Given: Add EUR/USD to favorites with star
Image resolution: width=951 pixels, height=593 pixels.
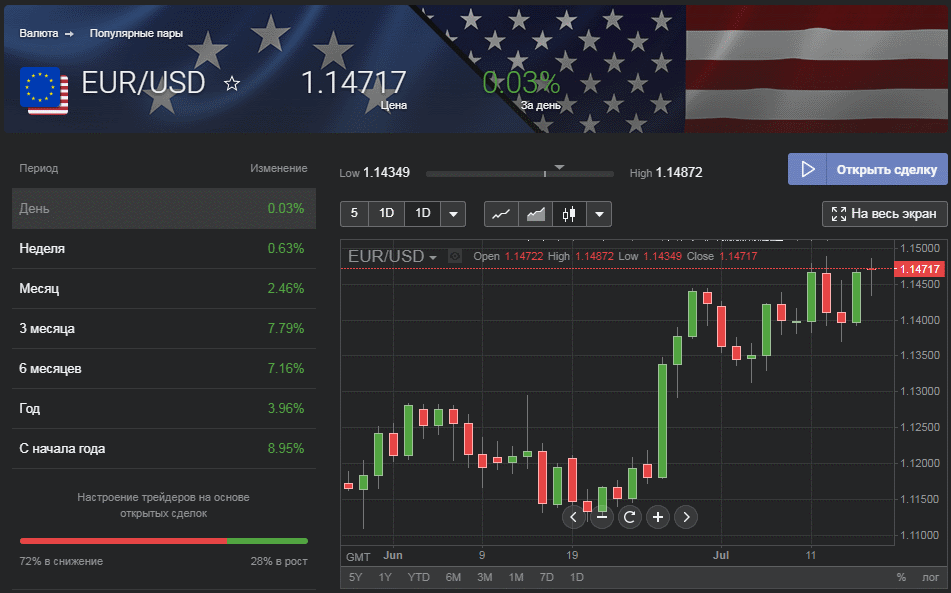Looking at the screenshot, I should (x=232, y=84).
